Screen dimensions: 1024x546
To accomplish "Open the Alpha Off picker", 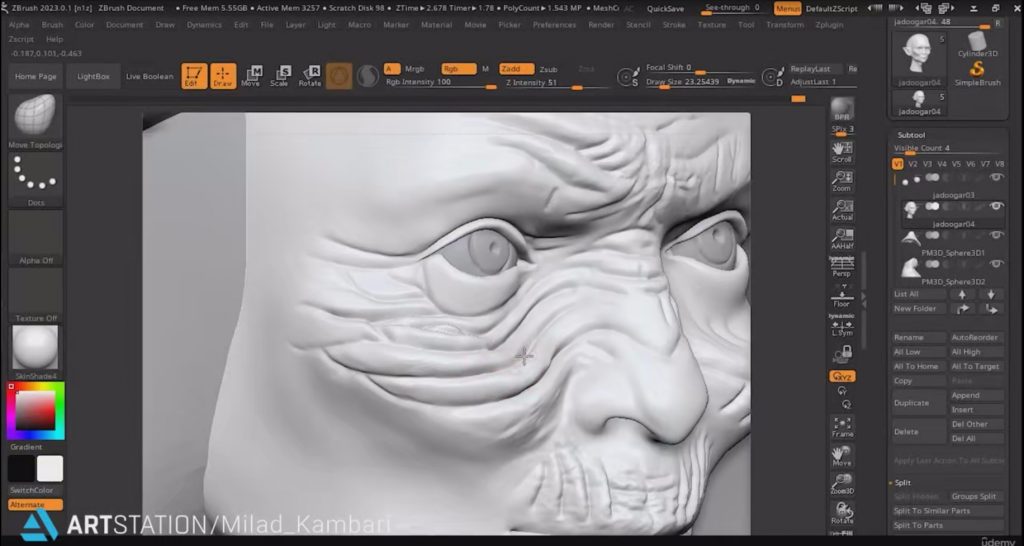I will click(x=35, y=237).
